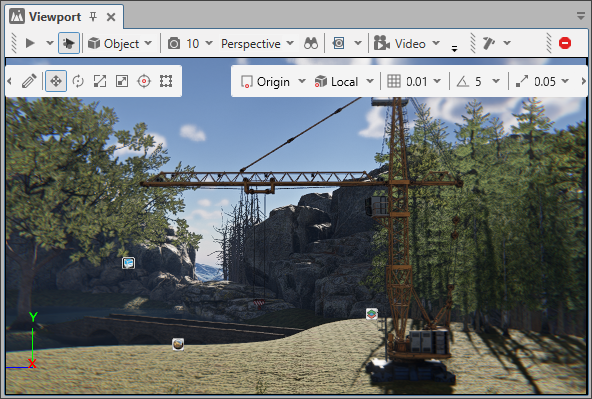This screenshot has width=592, height=399.
Task: Select the second scale tool icon
Action: click(122, 81)
